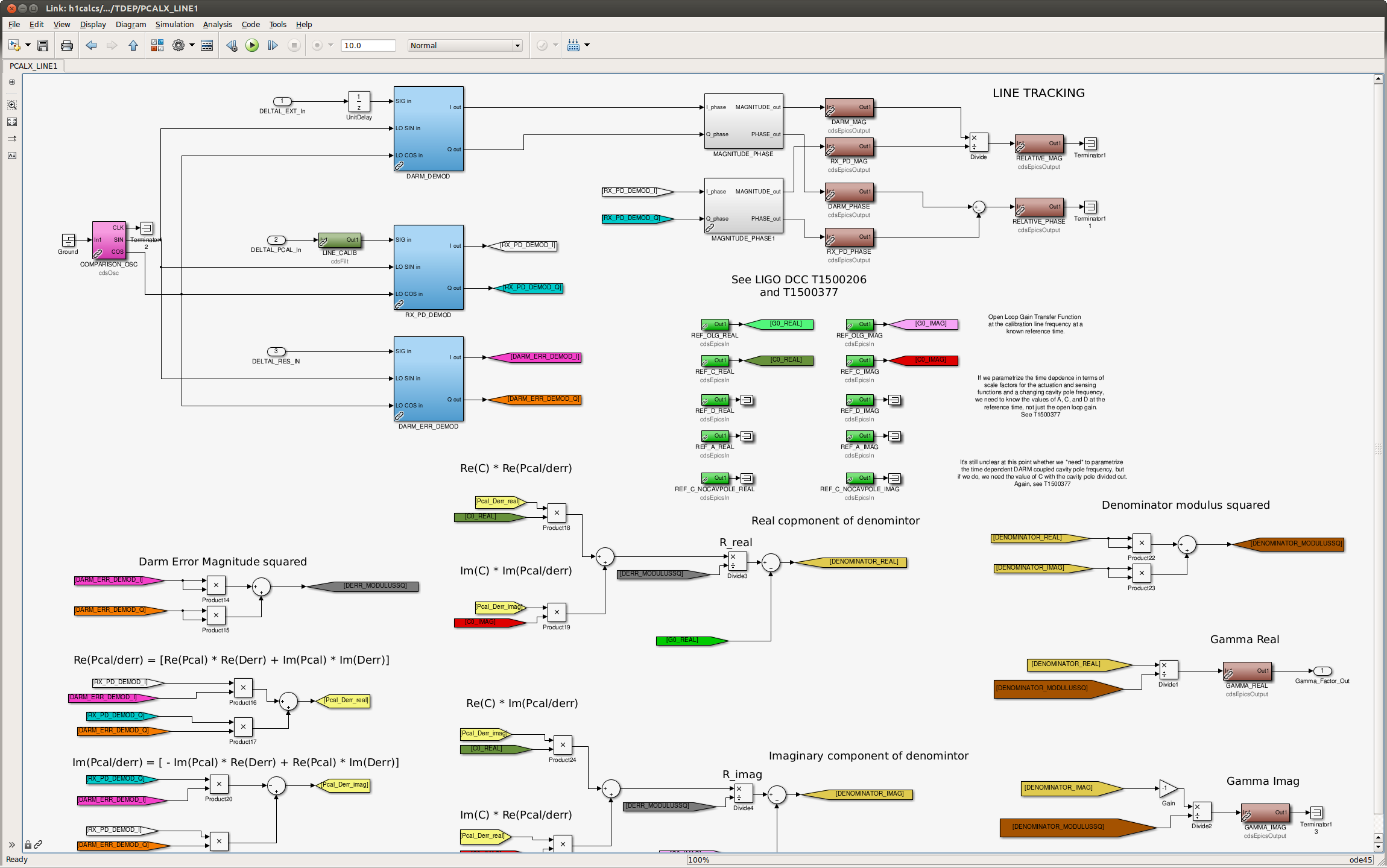Select the GAMMA_REAL output block
This screenshot has width=1387, height=868.
[x=1246, y=671]
